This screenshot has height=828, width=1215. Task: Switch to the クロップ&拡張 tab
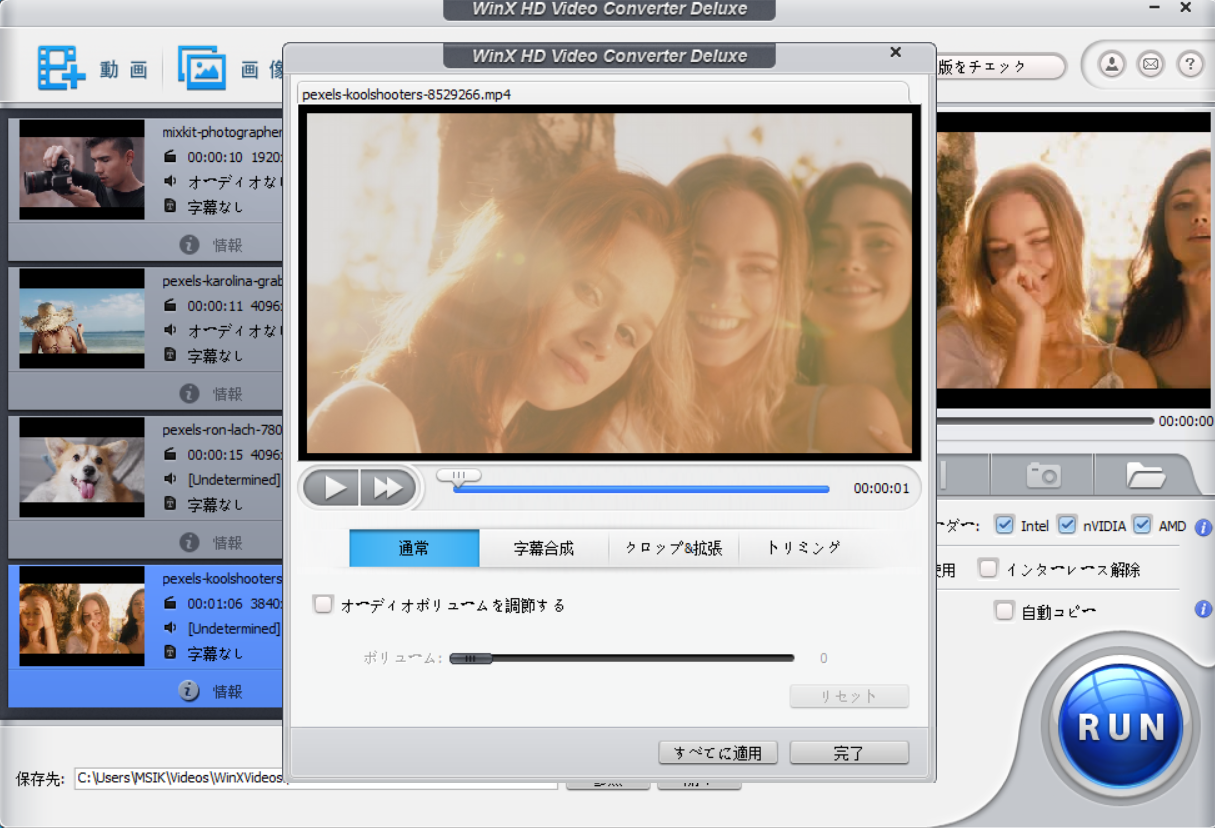pyautogui.click(x=674, y=548)
